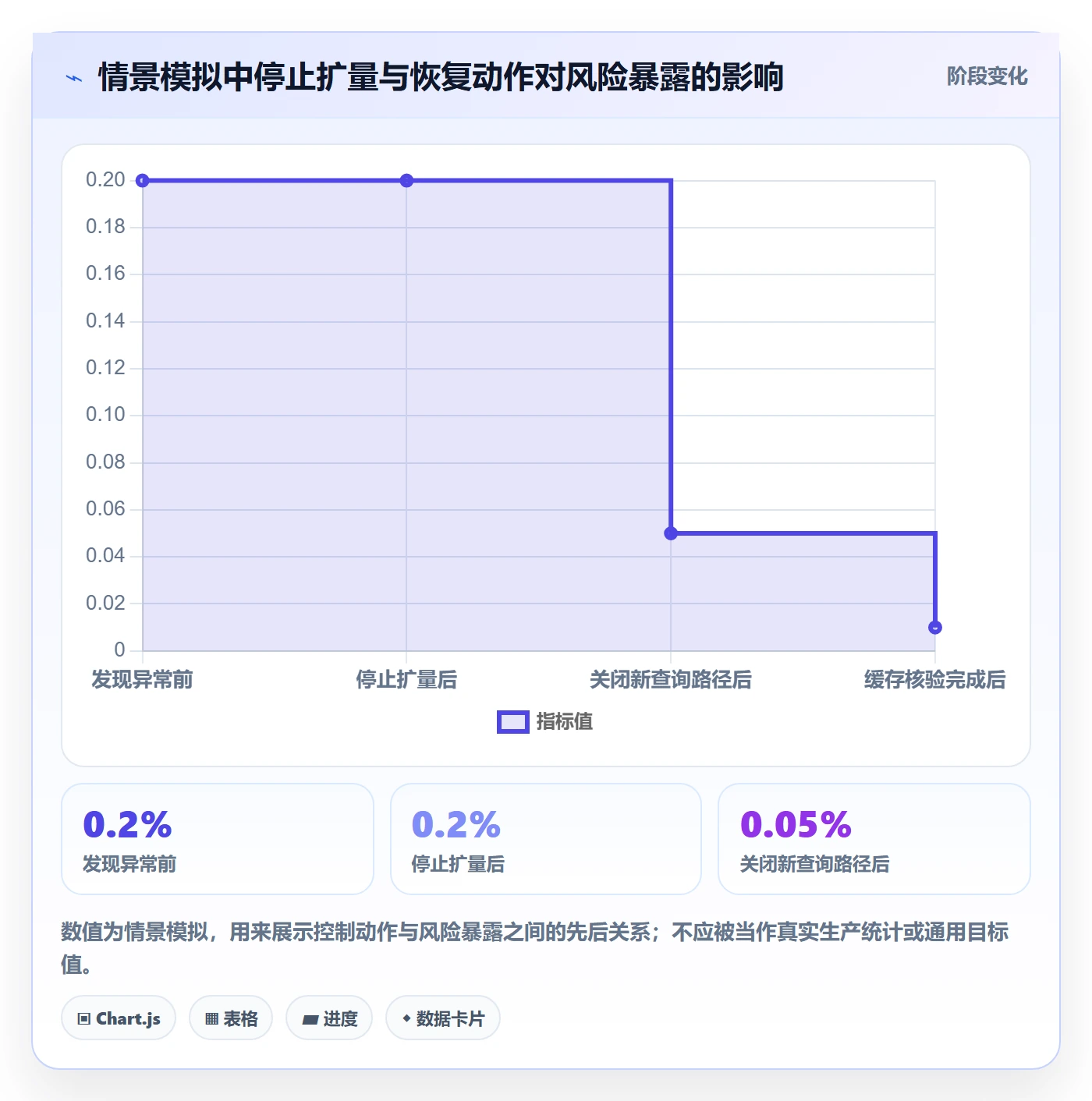The image size is (1092, 1101).
Task: Click the 阶段变化 label in header
Action: coord(987,76)
